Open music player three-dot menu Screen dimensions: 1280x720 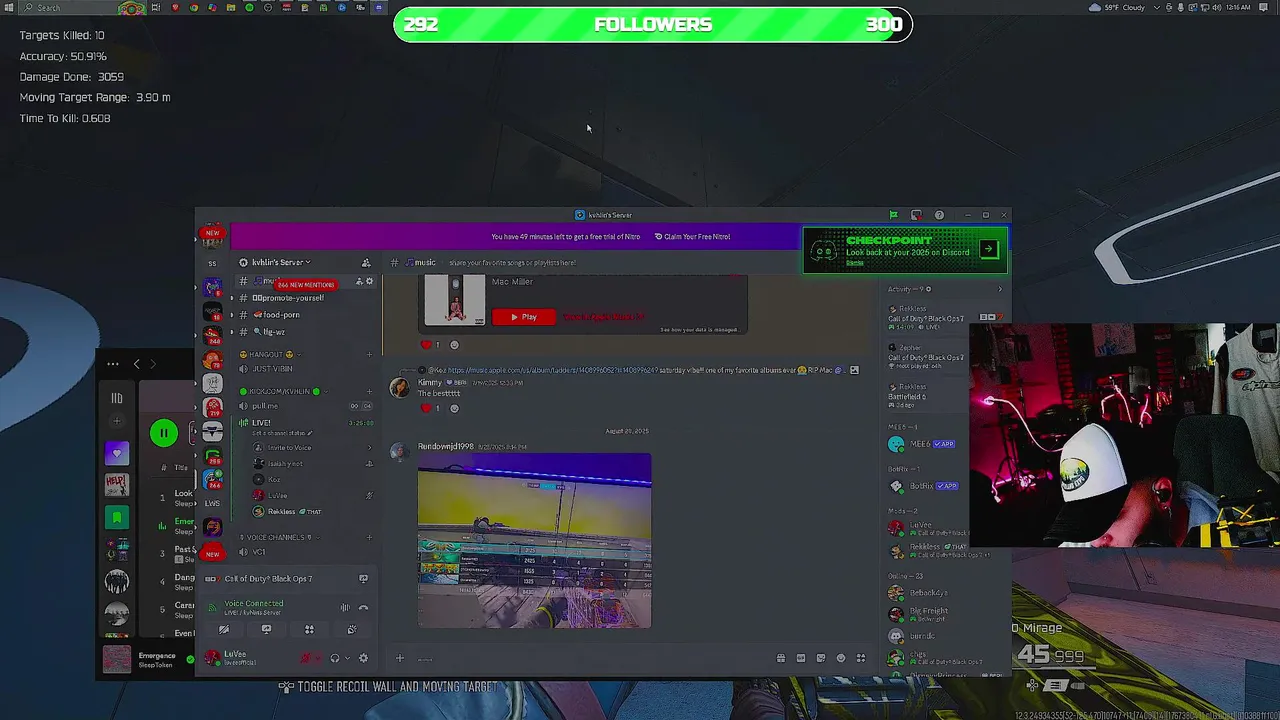coord(113,364)
